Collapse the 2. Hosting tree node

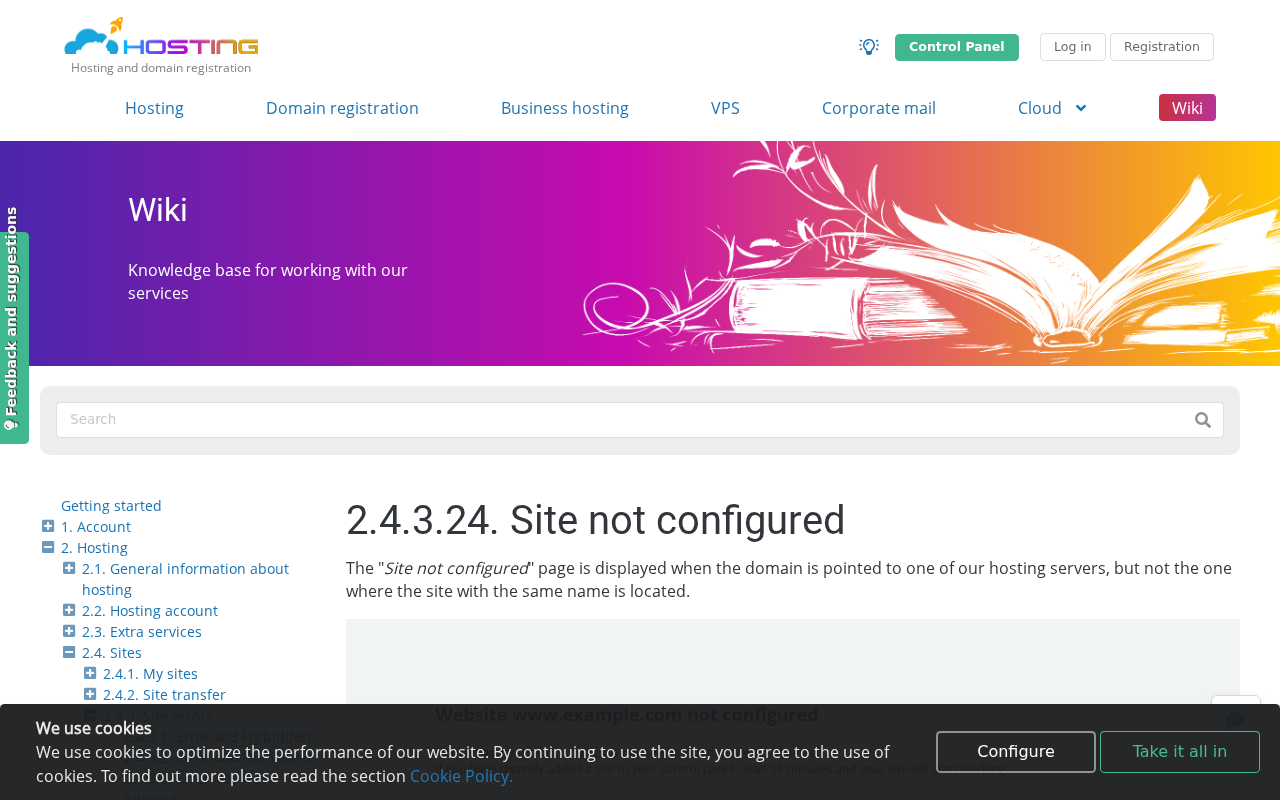pyautogui.click(x=48, y=547)
